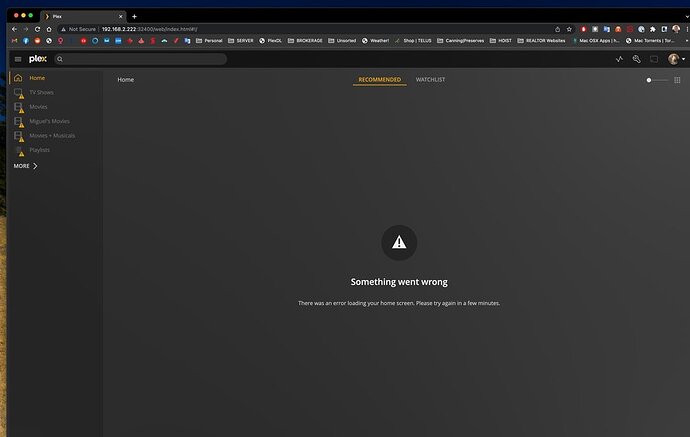Open a new browser tab
This screenshot has width=690, height=437.
(134, 16)
